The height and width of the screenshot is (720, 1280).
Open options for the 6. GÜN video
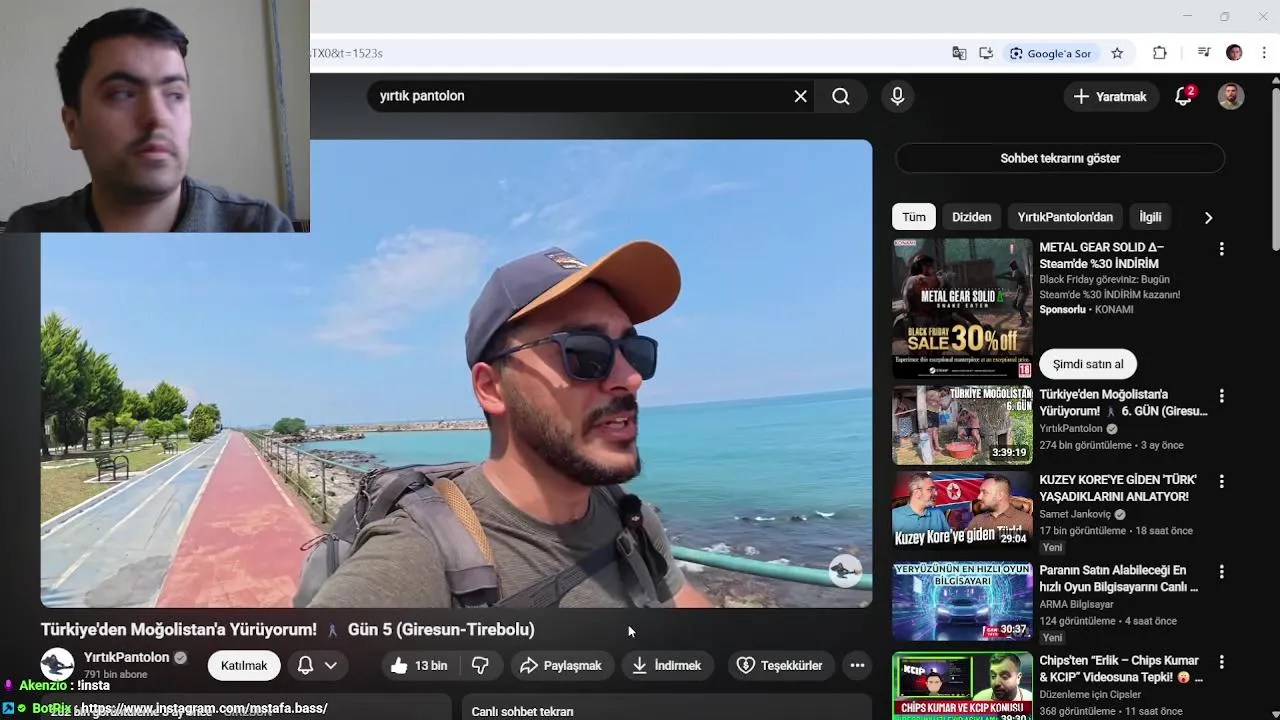[1221, 396]
